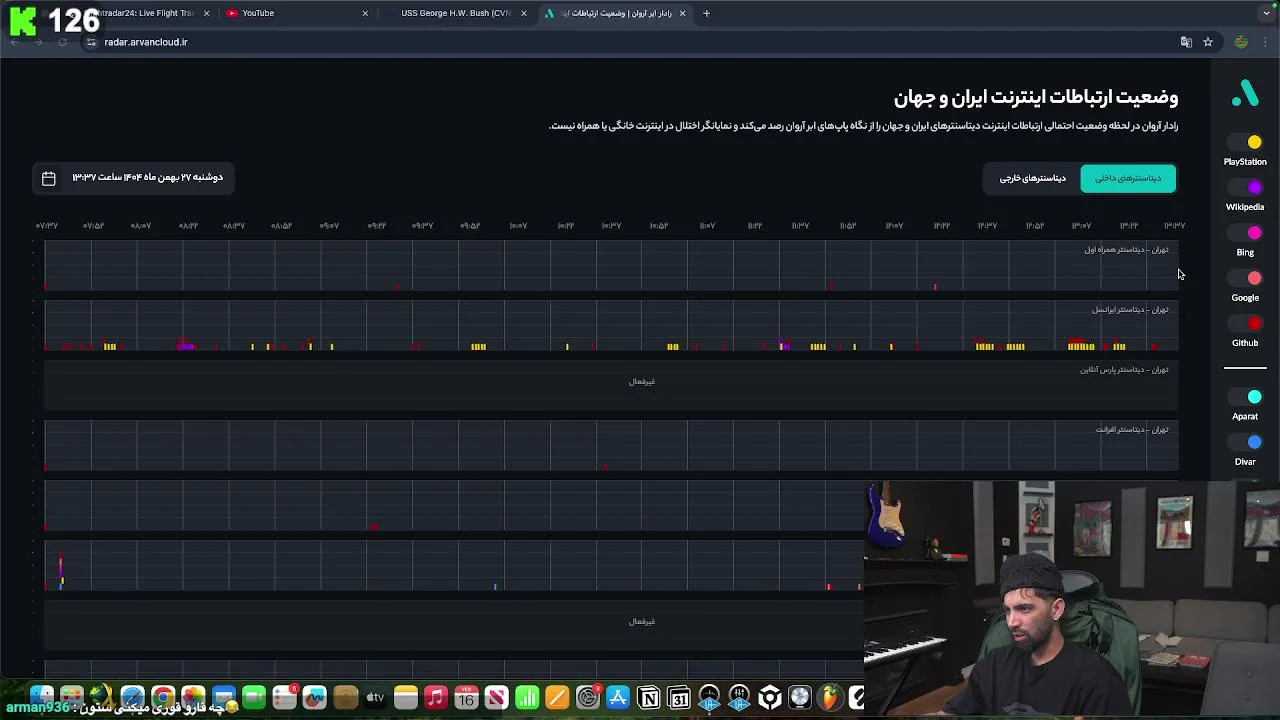Open Calendar showing 16 in dock
Viewport: 1280px width, 720px height.
pyautogui.click(x=466, y=697)
